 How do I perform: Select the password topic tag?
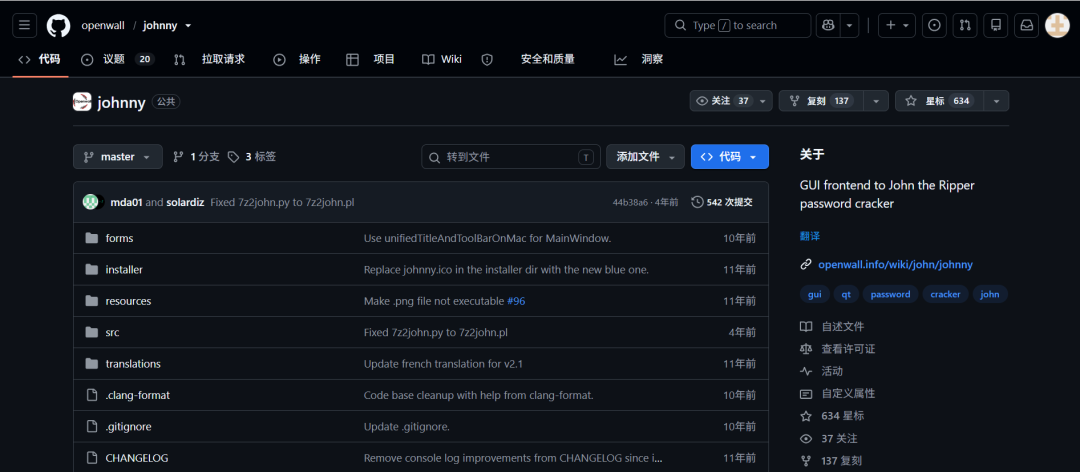point(891,294)
